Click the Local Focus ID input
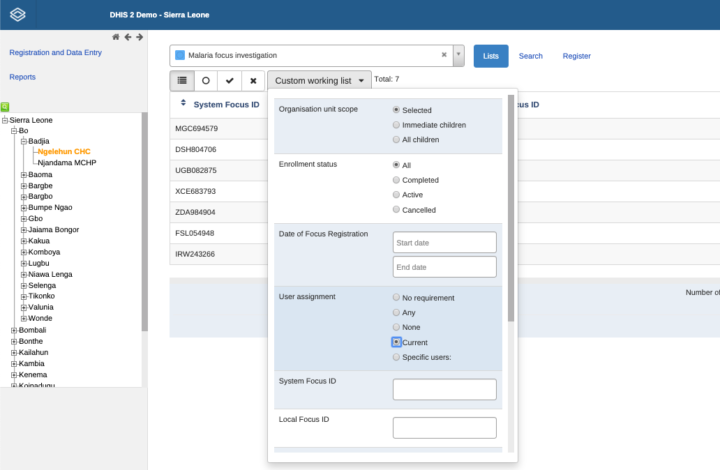Screen dimensions: 720x470 point(444,428)
